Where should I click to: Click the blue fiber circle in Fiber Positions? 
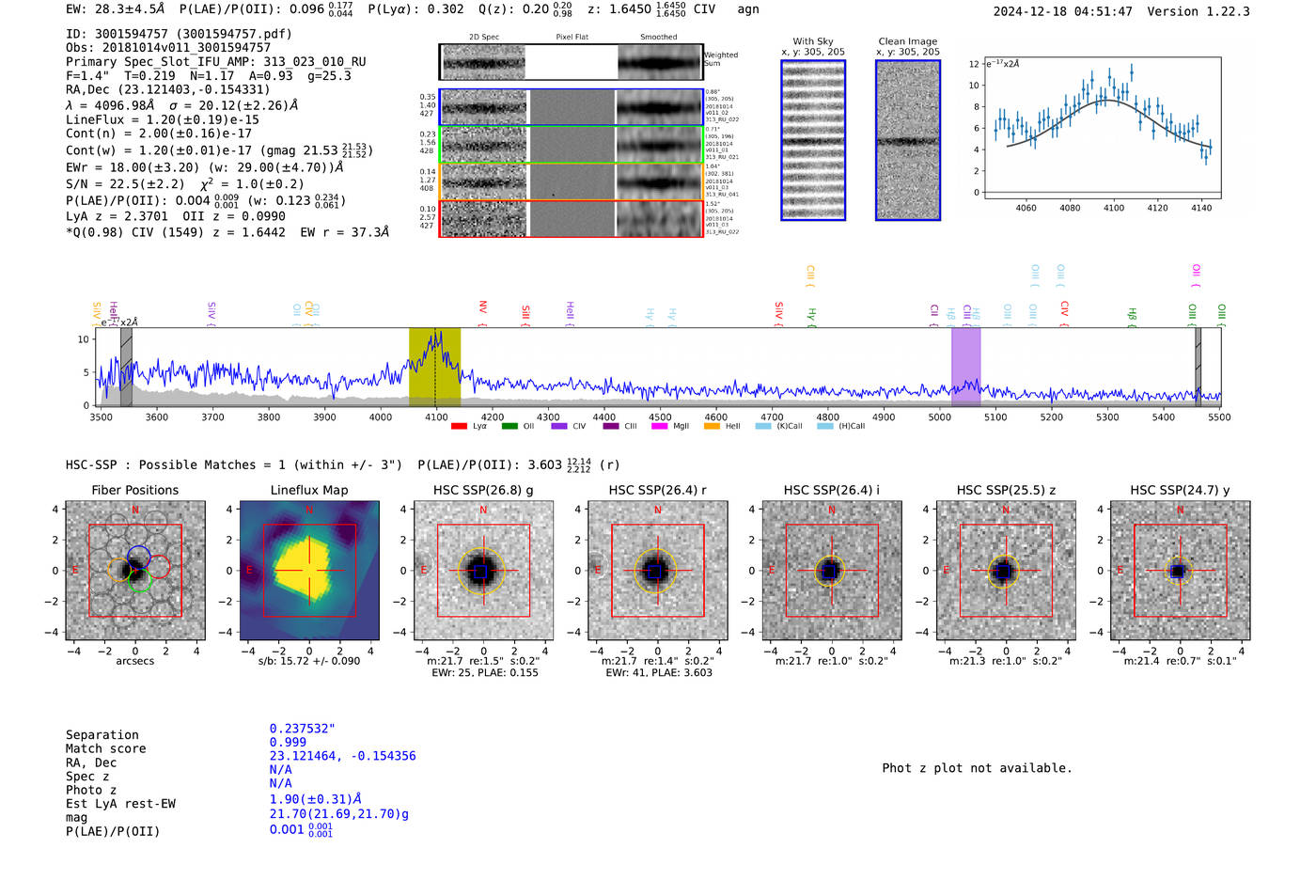138,556
